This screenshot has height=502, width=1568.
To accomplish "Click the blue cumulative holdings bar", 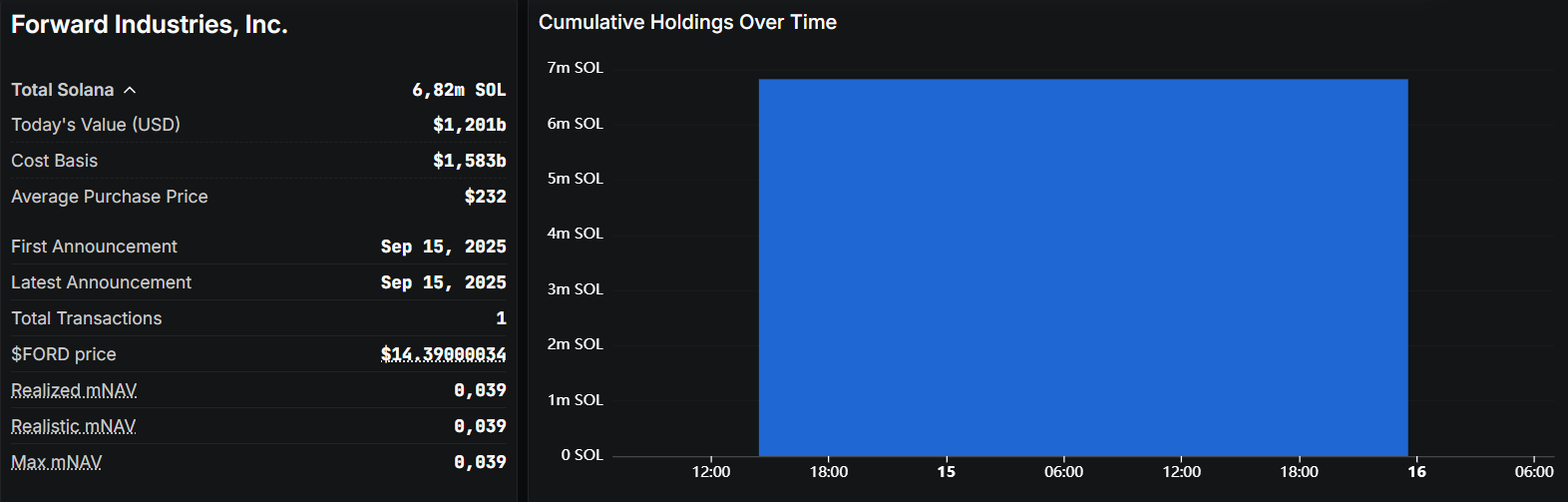I will coord(1082,267).
